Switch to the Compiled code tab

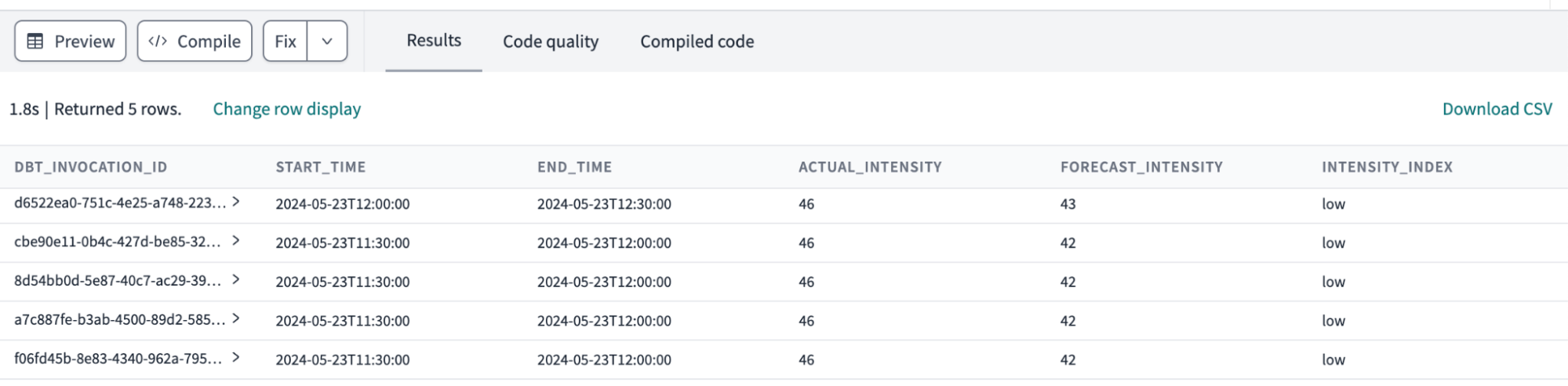click(697, 42)
